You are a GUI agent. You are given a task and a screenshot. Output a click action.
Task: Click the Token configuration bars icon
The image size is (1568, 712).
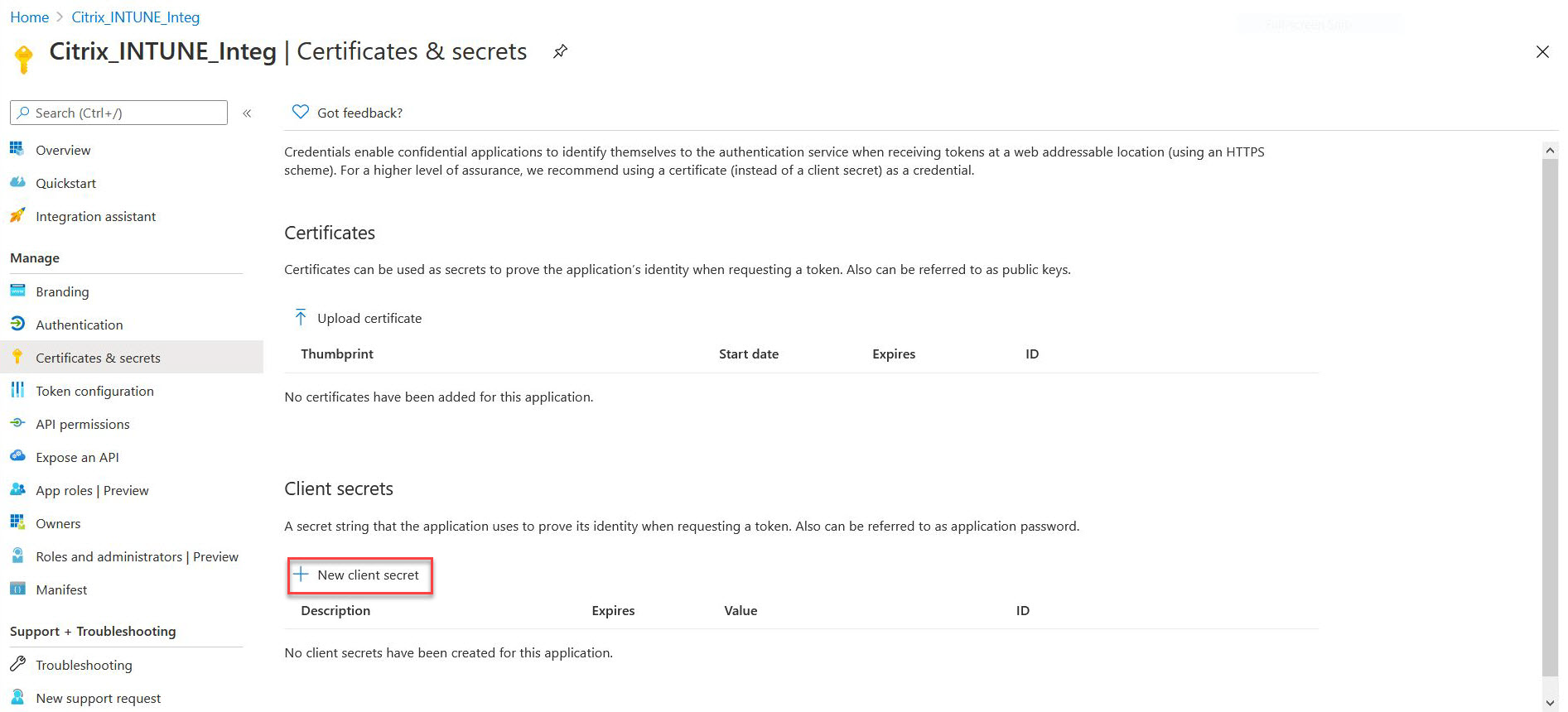point(17,390)
